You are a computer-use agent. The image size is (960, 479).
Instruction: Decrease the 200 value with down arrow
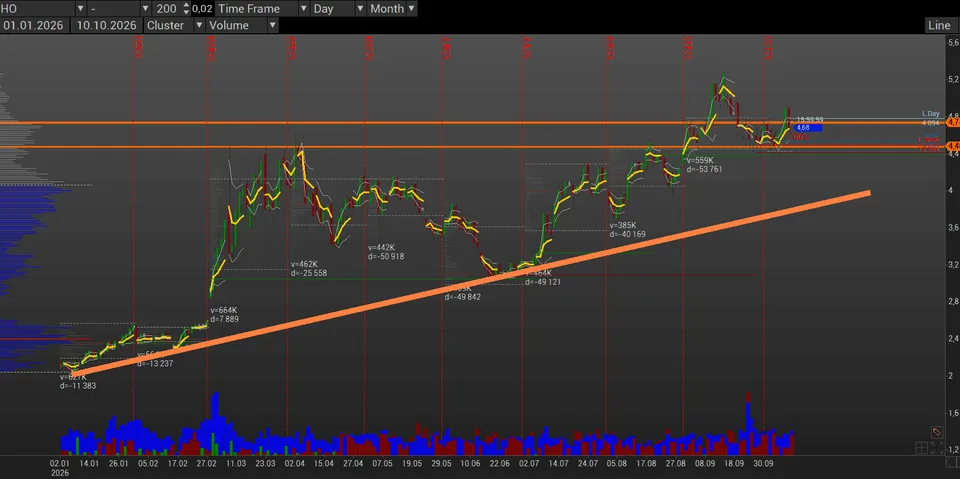pos(186,12)
